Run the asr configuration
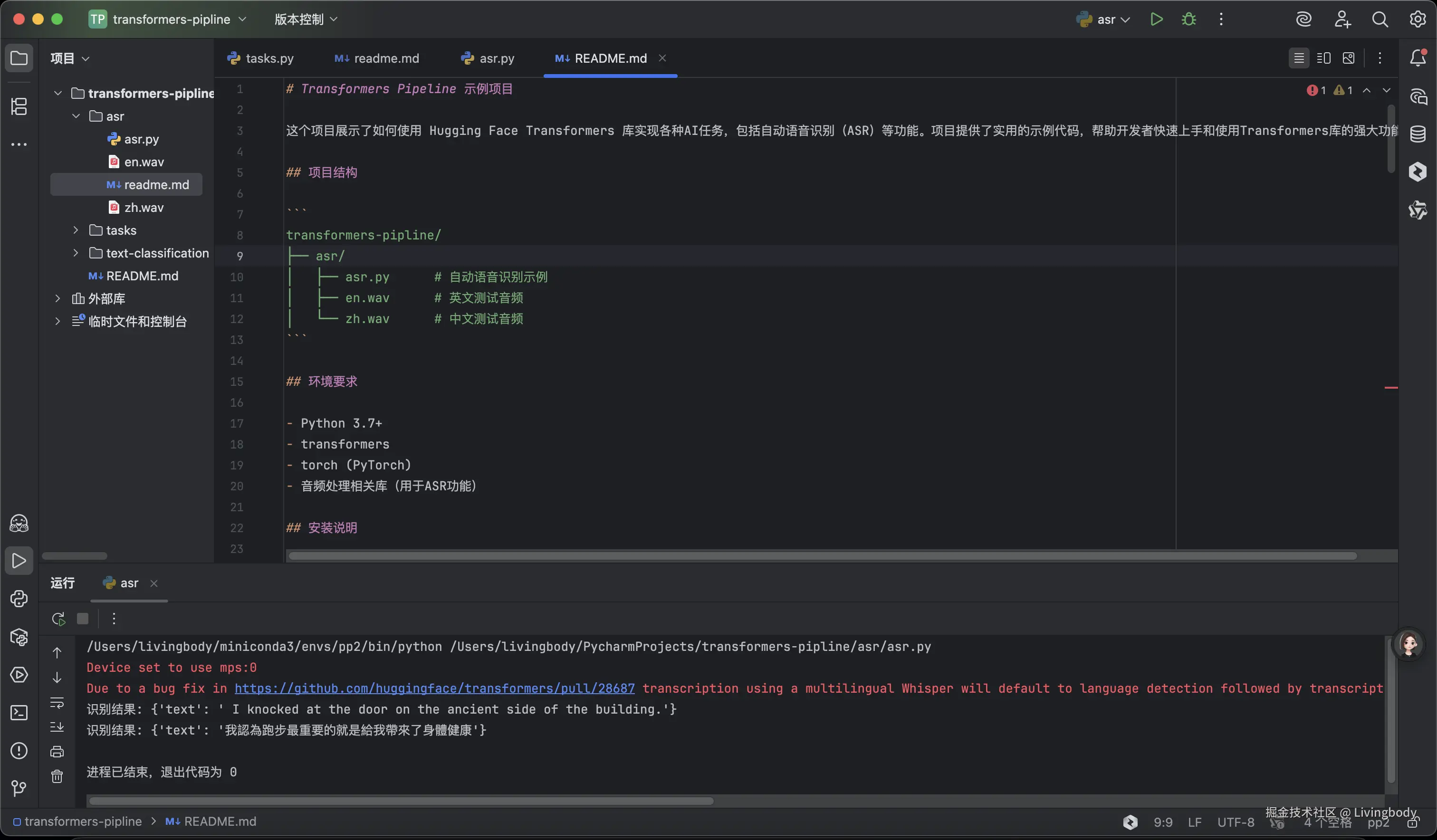The width and height of the screenshot is (1437, 840). tap(1157, 19)
